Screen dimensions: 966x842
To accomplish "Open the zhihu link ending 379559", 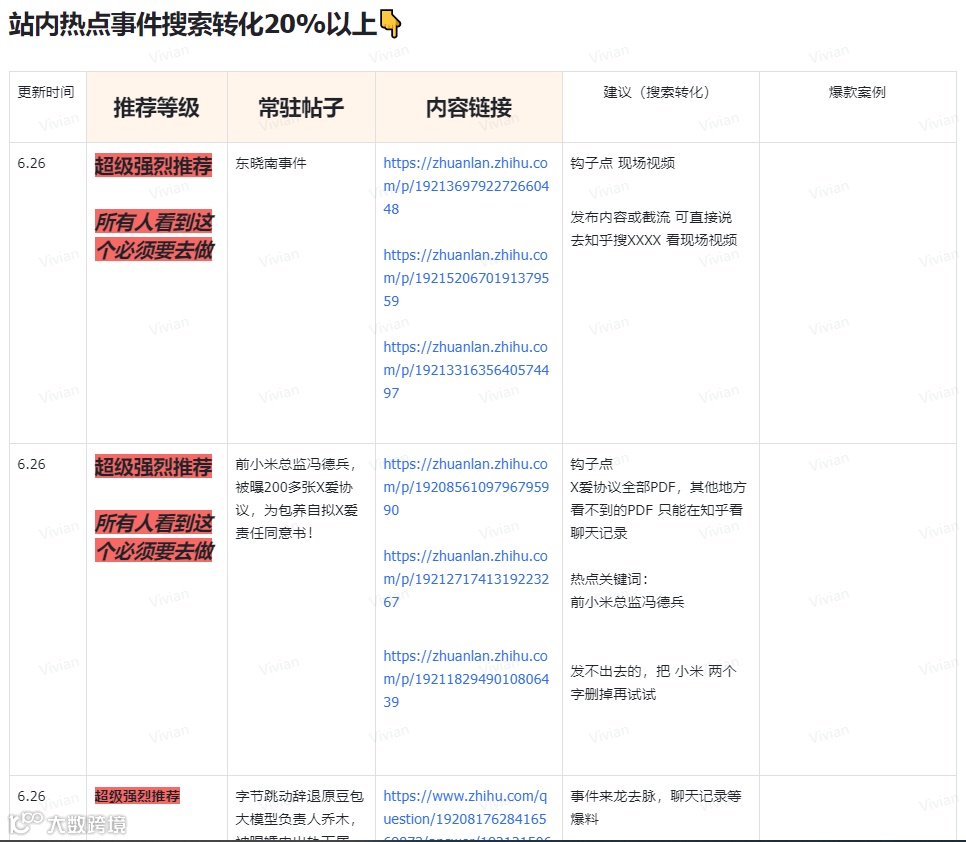I will (x=466, y=278).
